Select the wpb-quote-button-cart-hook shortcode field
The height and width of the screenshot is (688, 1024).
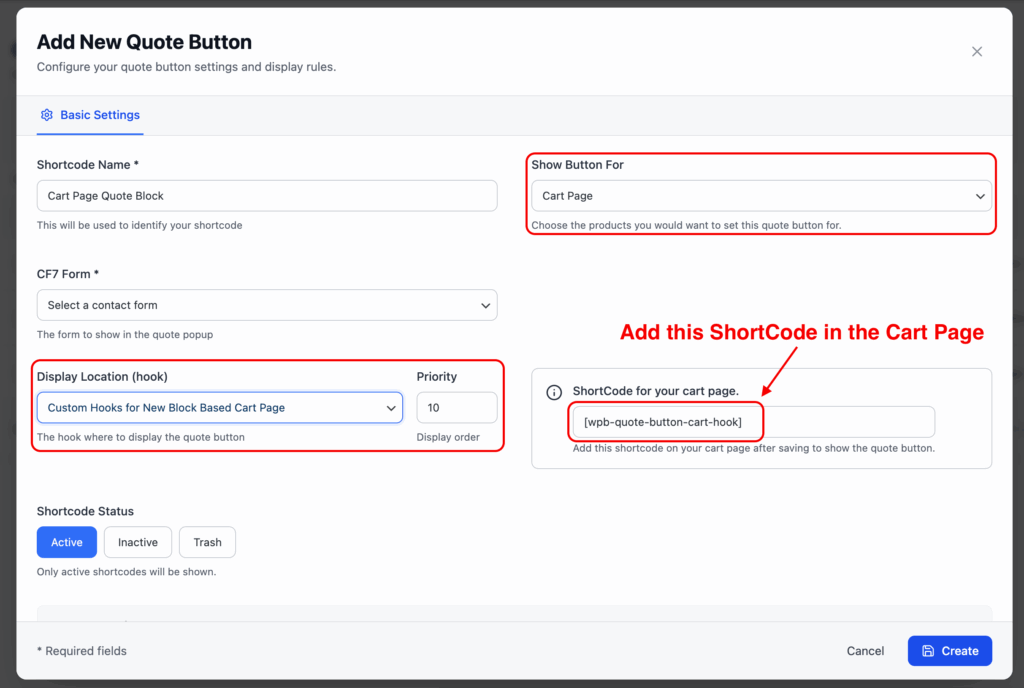coord(752,422)
